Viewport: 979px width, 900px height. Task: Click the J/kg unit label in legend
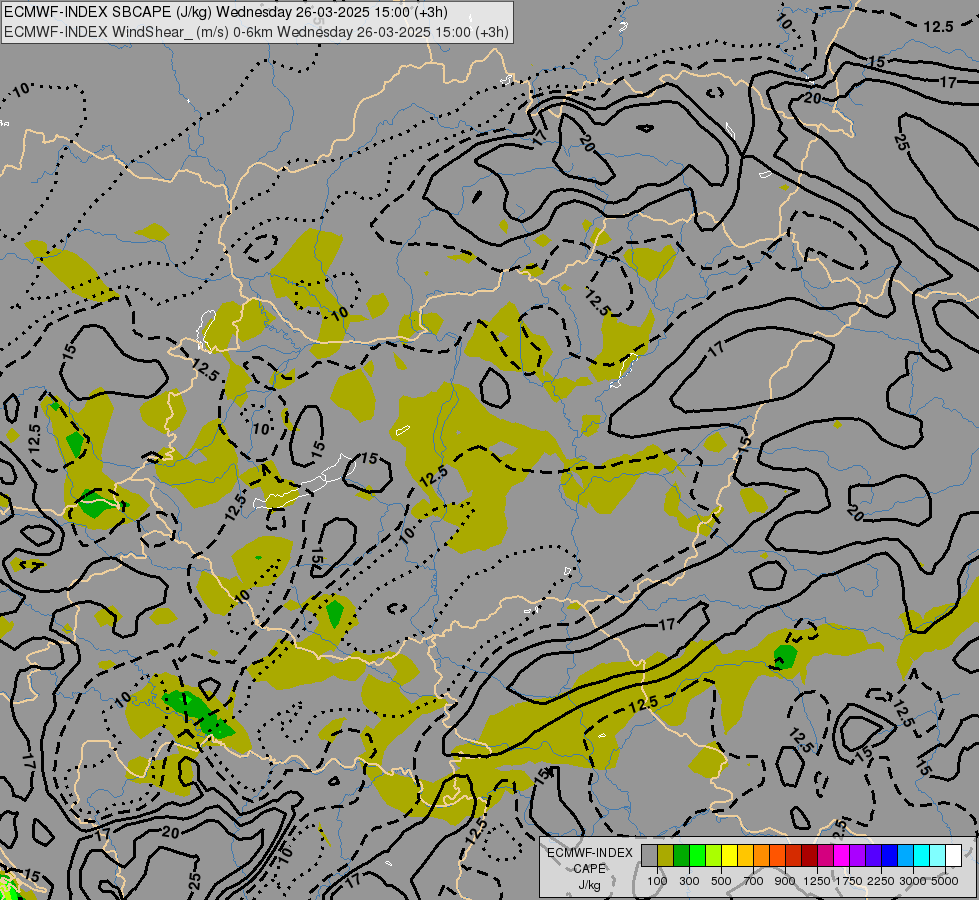[x=589, y=886]
